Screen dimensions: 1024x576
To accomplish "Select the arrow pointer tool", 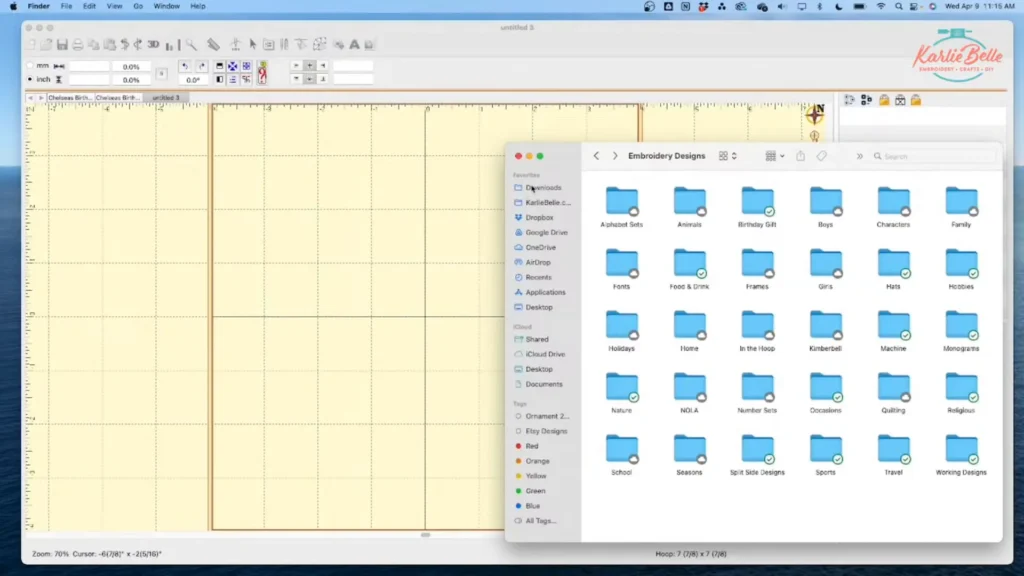I will coord(253,45).
